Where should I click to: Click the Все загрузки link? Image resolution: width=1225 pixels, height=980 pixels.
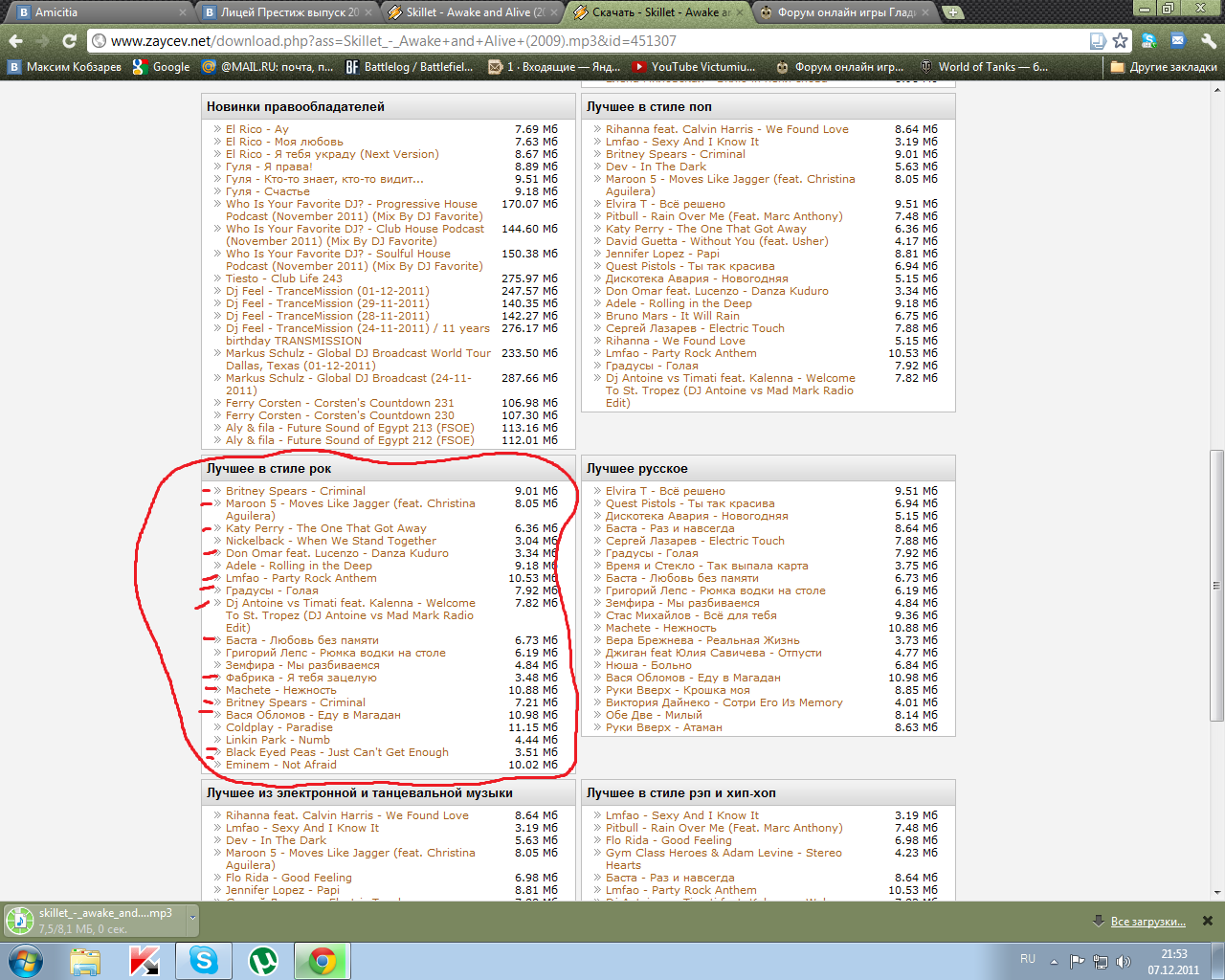1147,922
